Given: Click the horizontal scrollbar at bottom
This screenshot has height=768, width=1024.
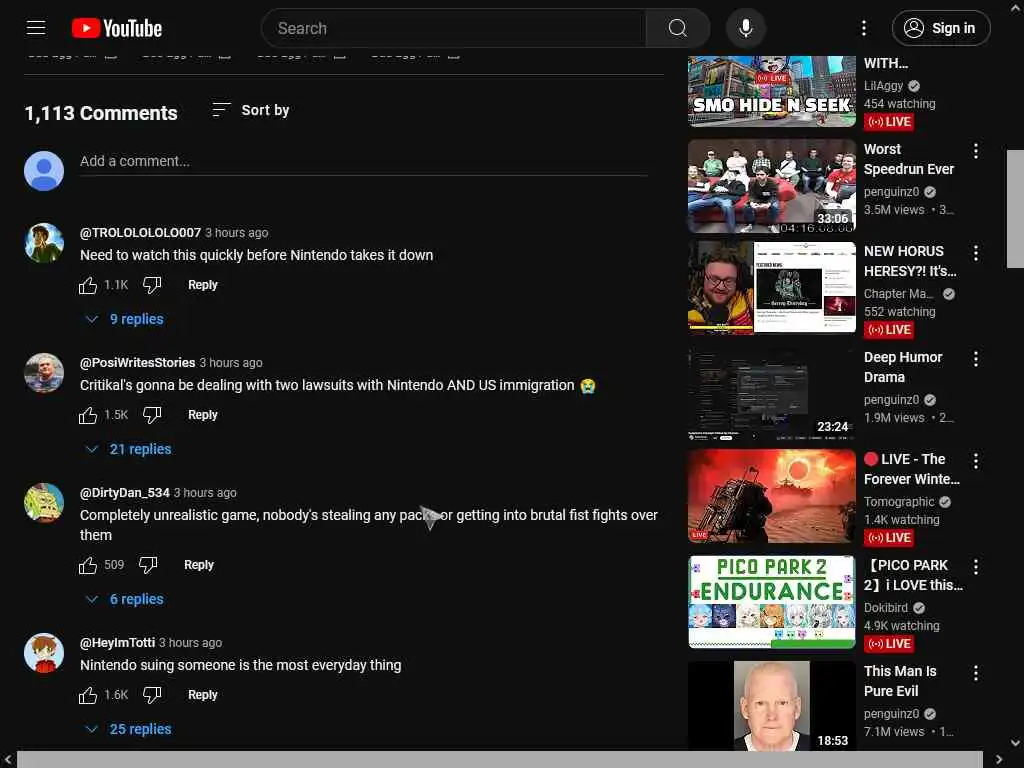Looking at the screenshot, I should tap(500, 760).
